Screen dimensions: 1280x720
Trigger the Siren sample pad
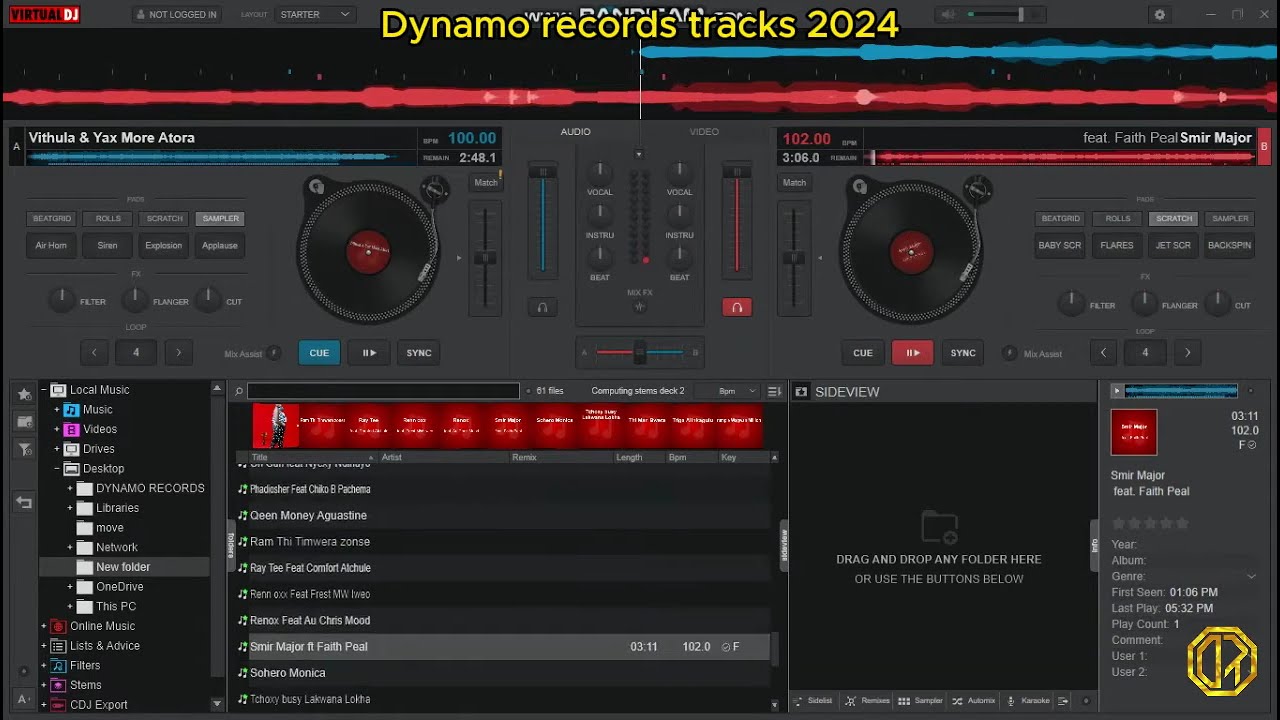click(108, 245)
